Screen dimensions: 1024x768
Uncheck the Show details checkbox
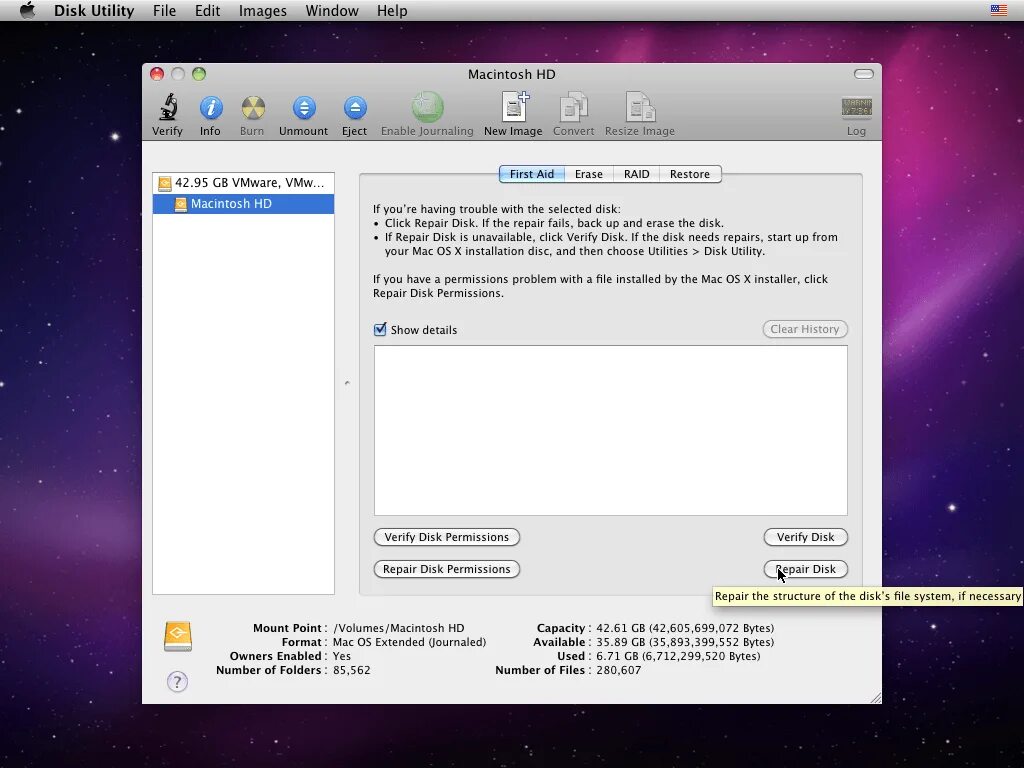(380, 329)
